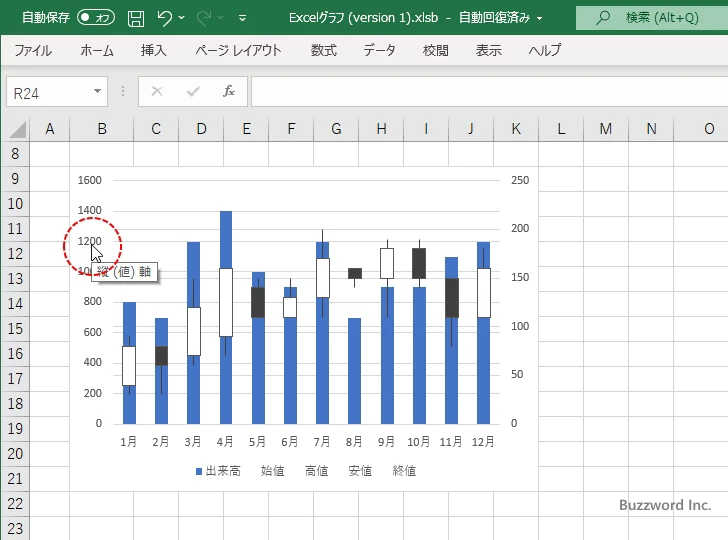728x540 pixels.
Task: Open the ファイル tab
Action: 33,50
